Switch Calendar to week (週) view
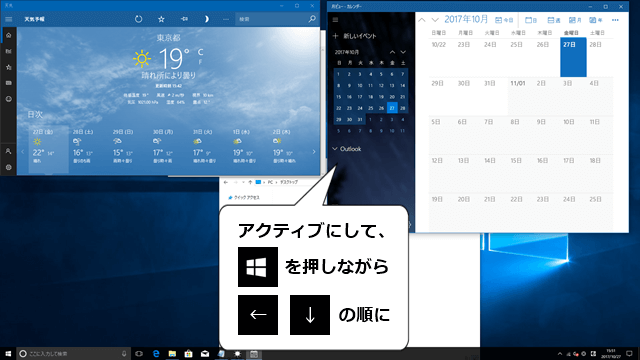 pyautogui.click(x=554, y=20)
